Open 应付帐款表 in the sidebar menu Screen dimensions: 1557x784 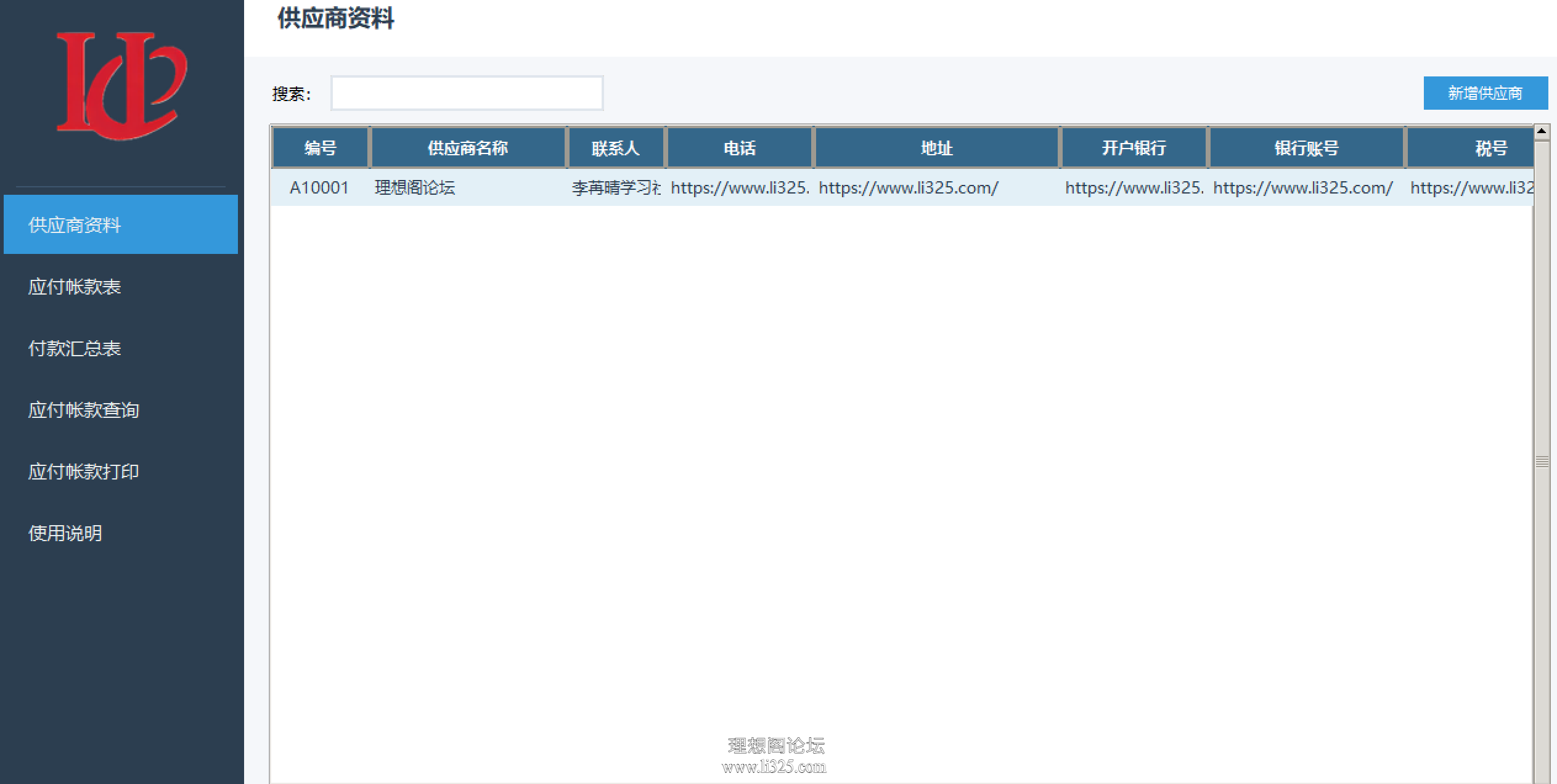coord(75,287)
